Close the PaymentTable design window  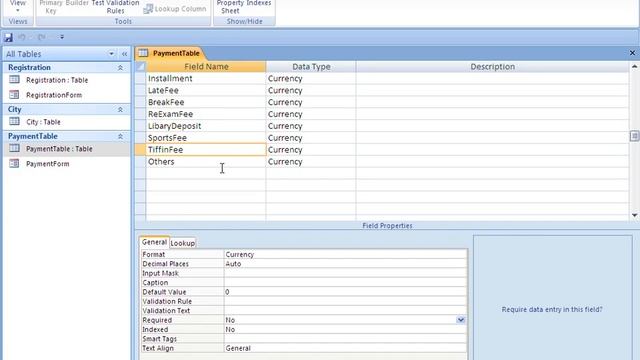point(632,53)
